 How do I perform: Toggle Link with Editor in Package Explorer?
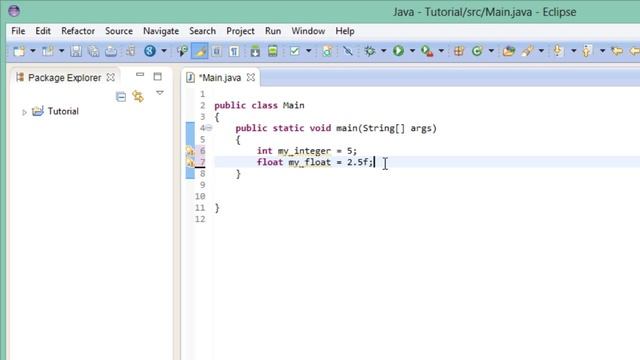[138, 96]
